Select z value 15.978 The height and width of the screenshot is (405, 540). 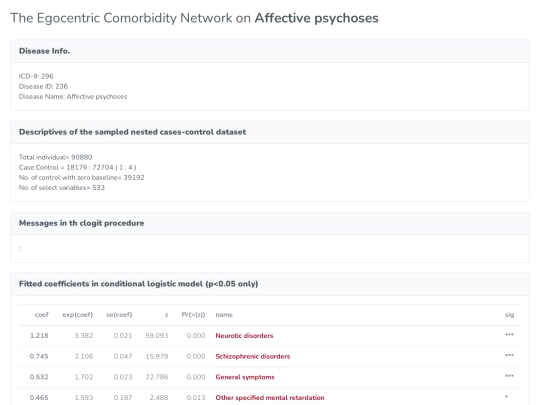coord(157,356)
